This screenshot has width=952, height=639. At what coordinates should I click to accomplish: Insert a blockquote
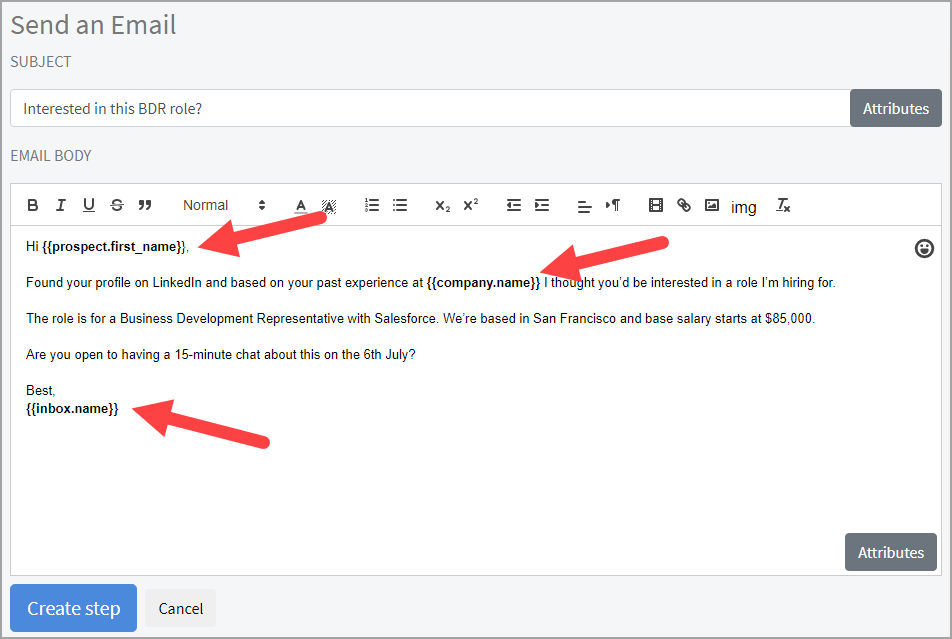(x=145, y=205)
